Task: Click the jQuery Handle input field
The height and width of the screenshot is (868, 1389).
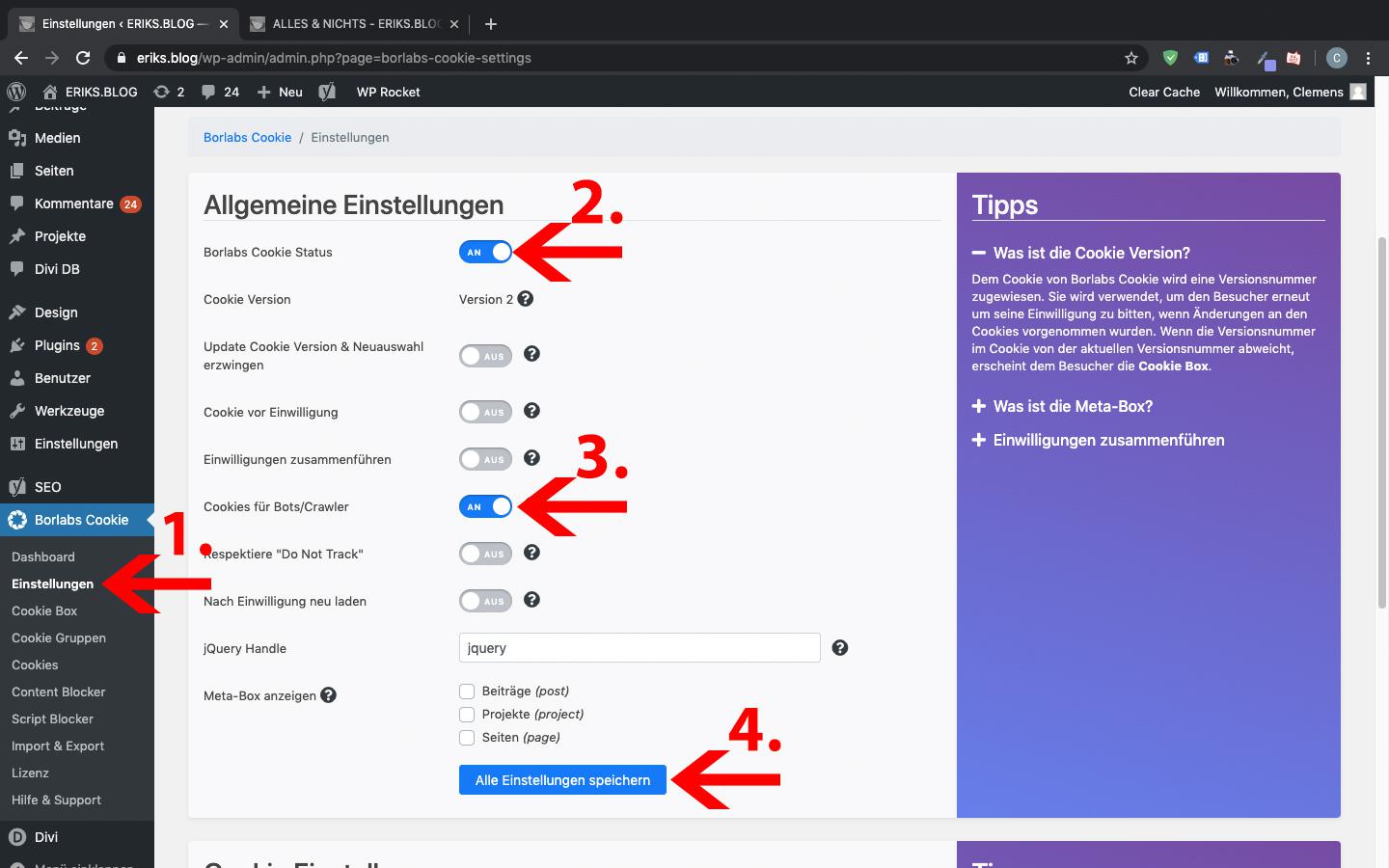Action: point(640,648)
